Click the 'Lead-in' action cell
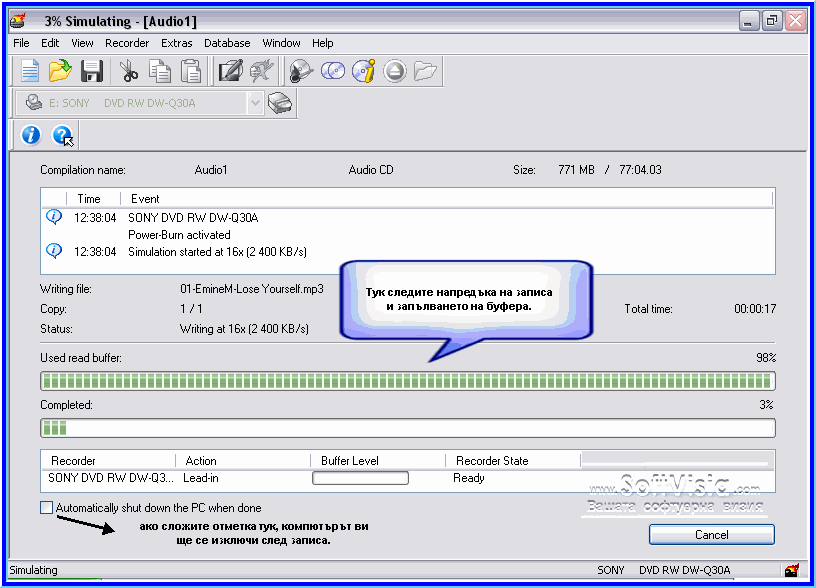The image size is (816, 588). (x=200, y=478)
